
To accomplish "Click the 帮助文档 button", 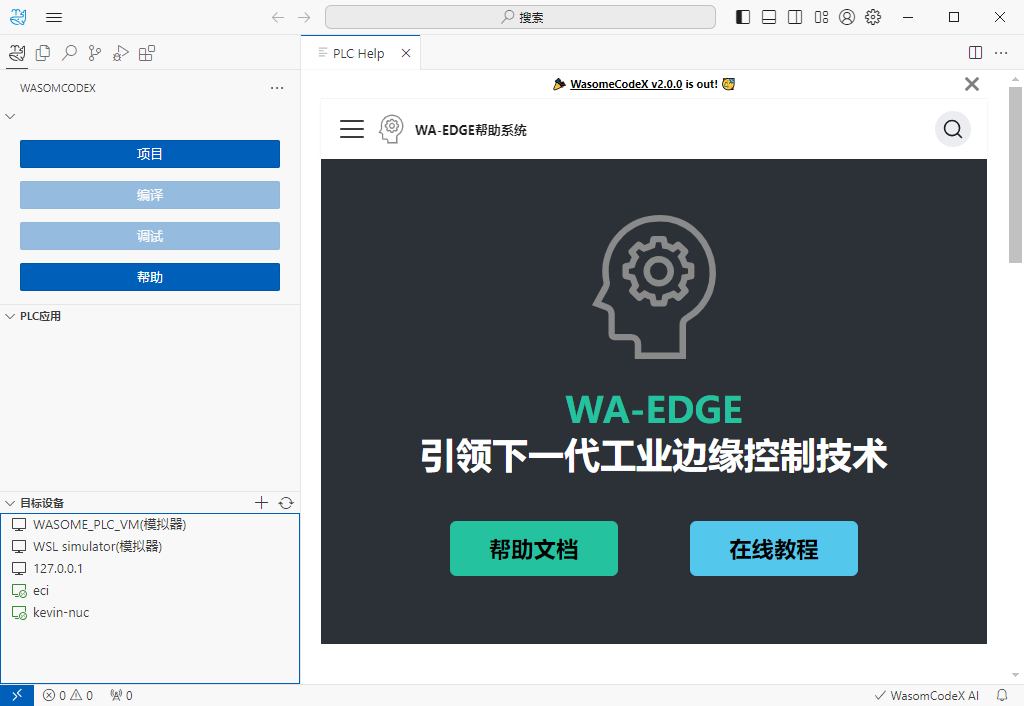I will [534, 549].
